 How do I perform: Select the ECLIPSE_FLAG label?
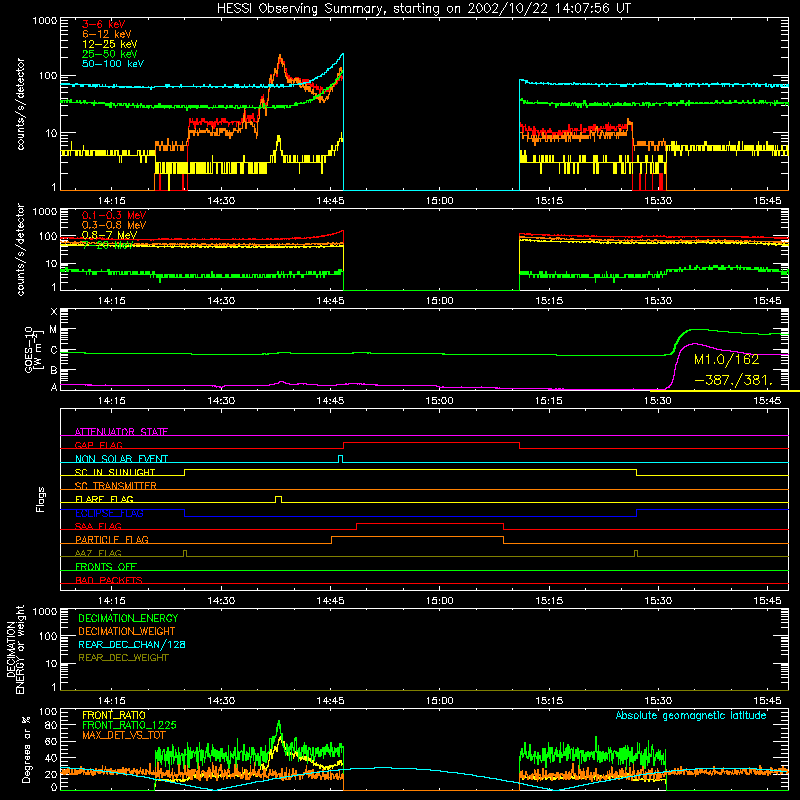109,513
